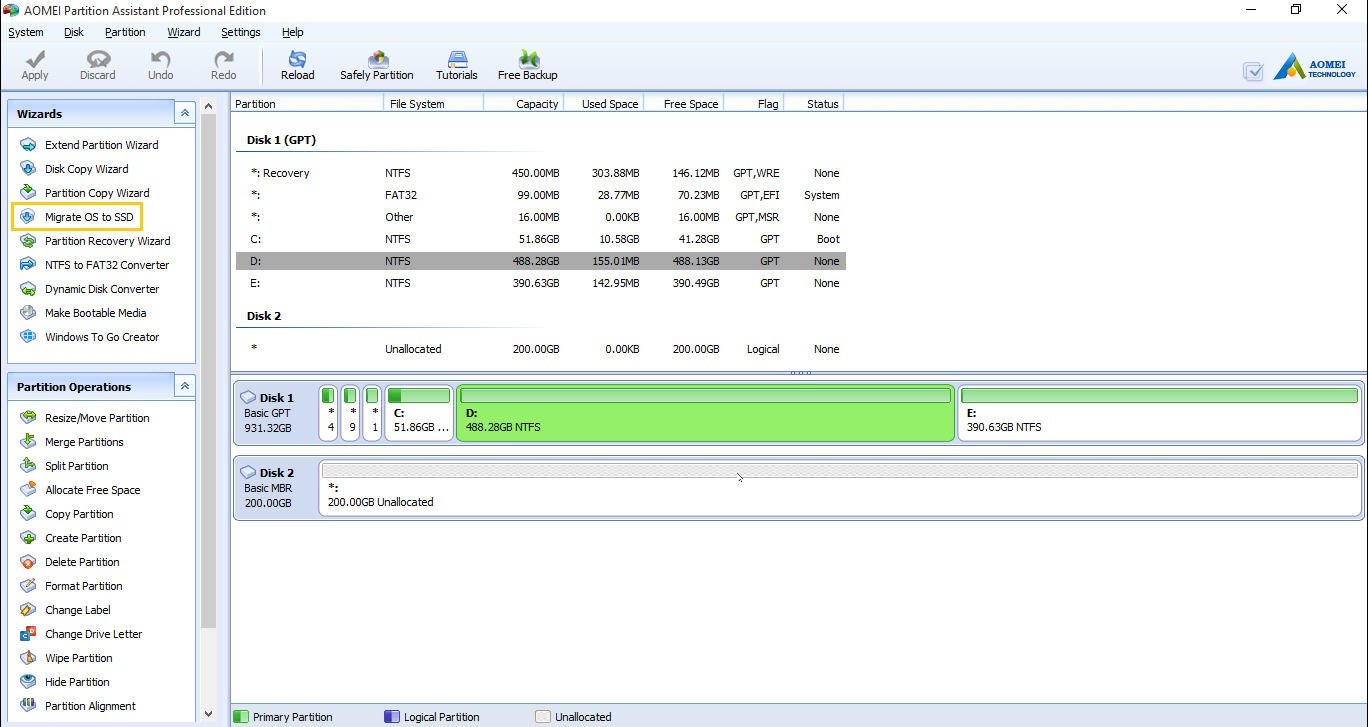Click the Format Partition icon
1368x727 pixels.
[x=28, y=586]
